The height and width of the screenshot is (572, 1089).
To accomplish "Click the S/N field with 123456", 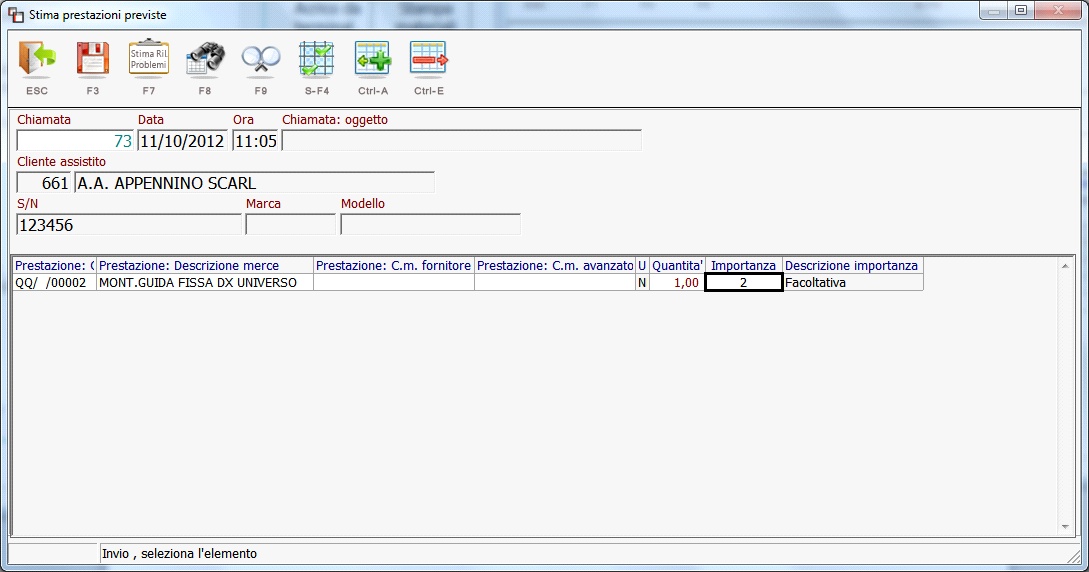I will click(x=129, y=225).
